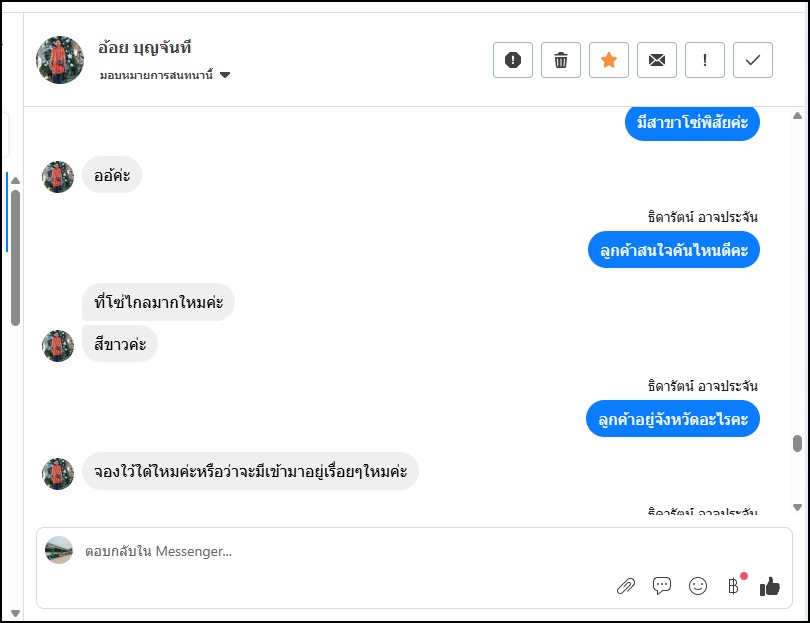This screenshot has height=623, width=810.
Task: Flag conversation with the exclamation mark icon
Action: pos(705,60)
